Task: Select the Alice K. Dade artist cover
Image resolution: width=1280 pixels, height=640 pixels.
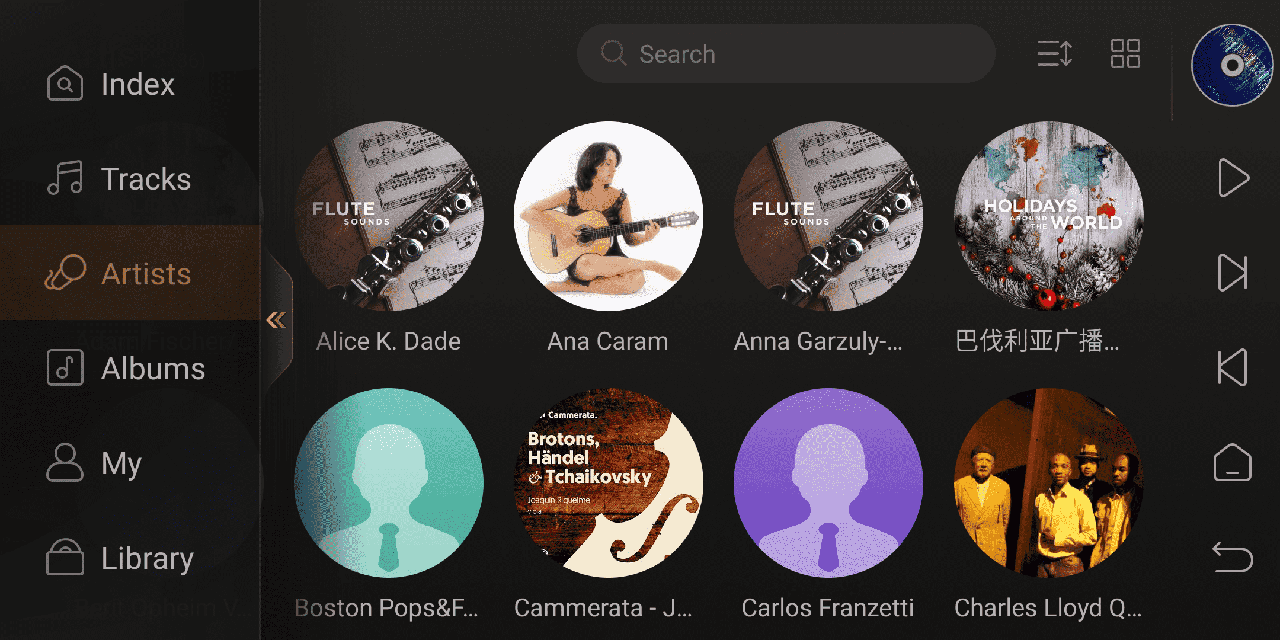Action: (x=389, y=216)
